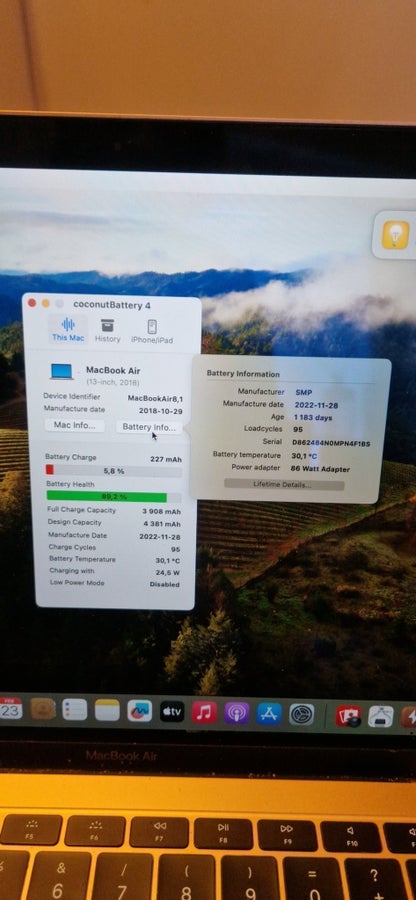Image resolution: width=416 pixels, height=900 pixels.
Task: Click the yellow lightbulb tips widget
Action: tap(395, 235)
